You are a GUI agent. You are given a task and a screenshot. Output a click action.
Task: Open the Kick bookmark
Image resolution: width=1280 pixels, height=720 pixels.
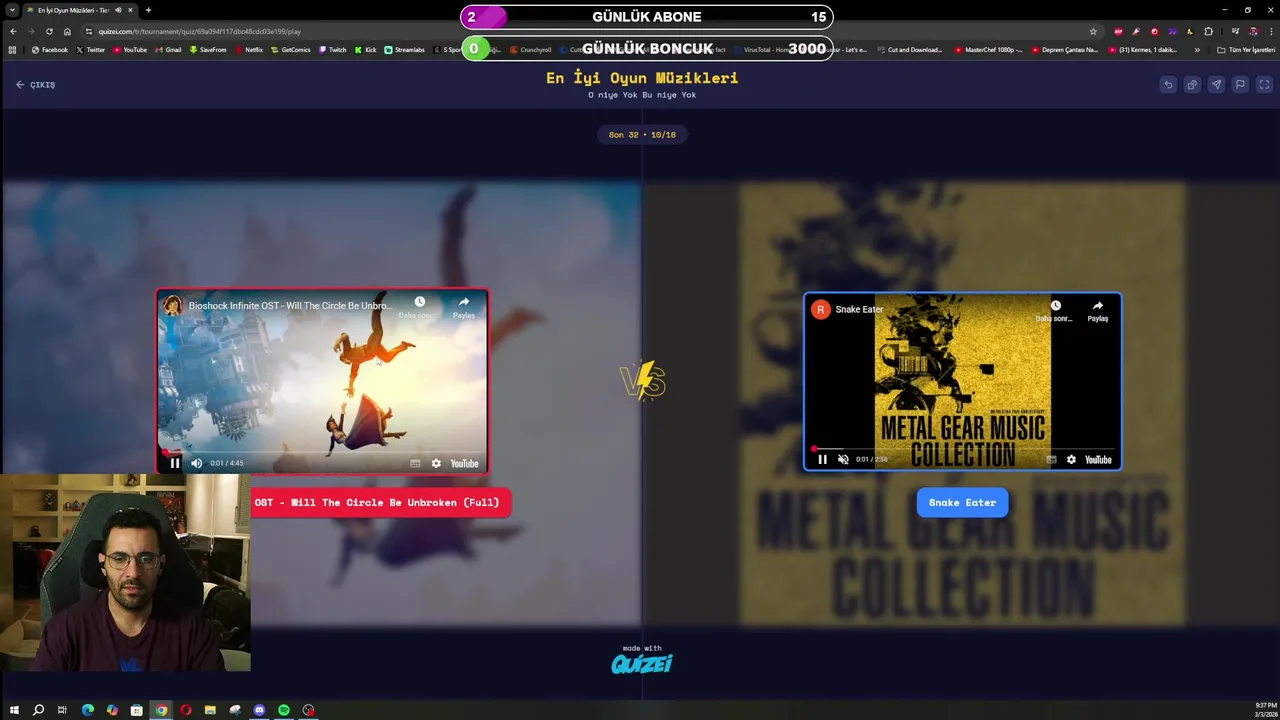pyautogui.click(x=366, y=50)
